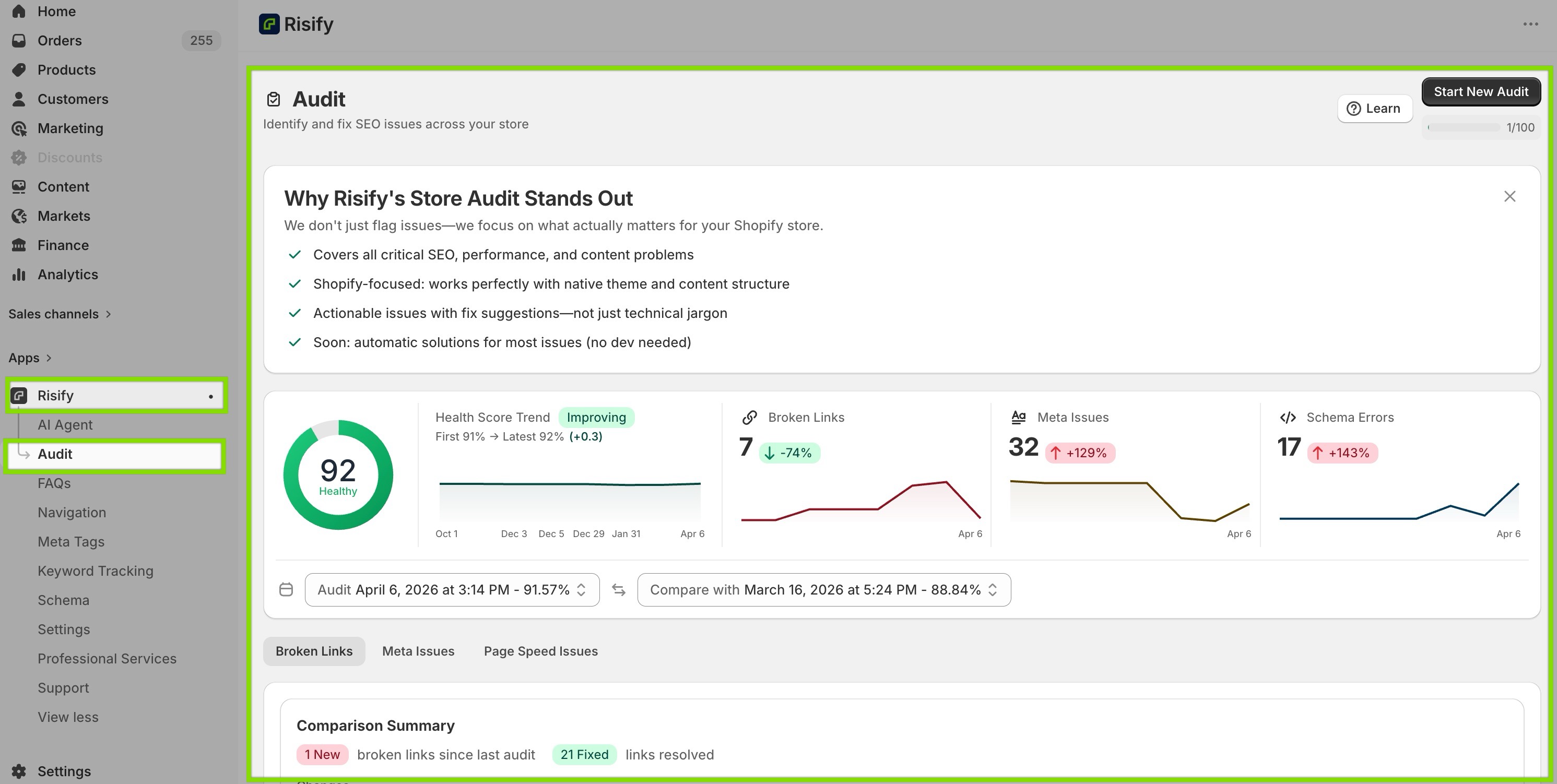Screen dimensions: 1557x784
Task: Open Schema in Risify submenu
Action: tap(64, 600)
